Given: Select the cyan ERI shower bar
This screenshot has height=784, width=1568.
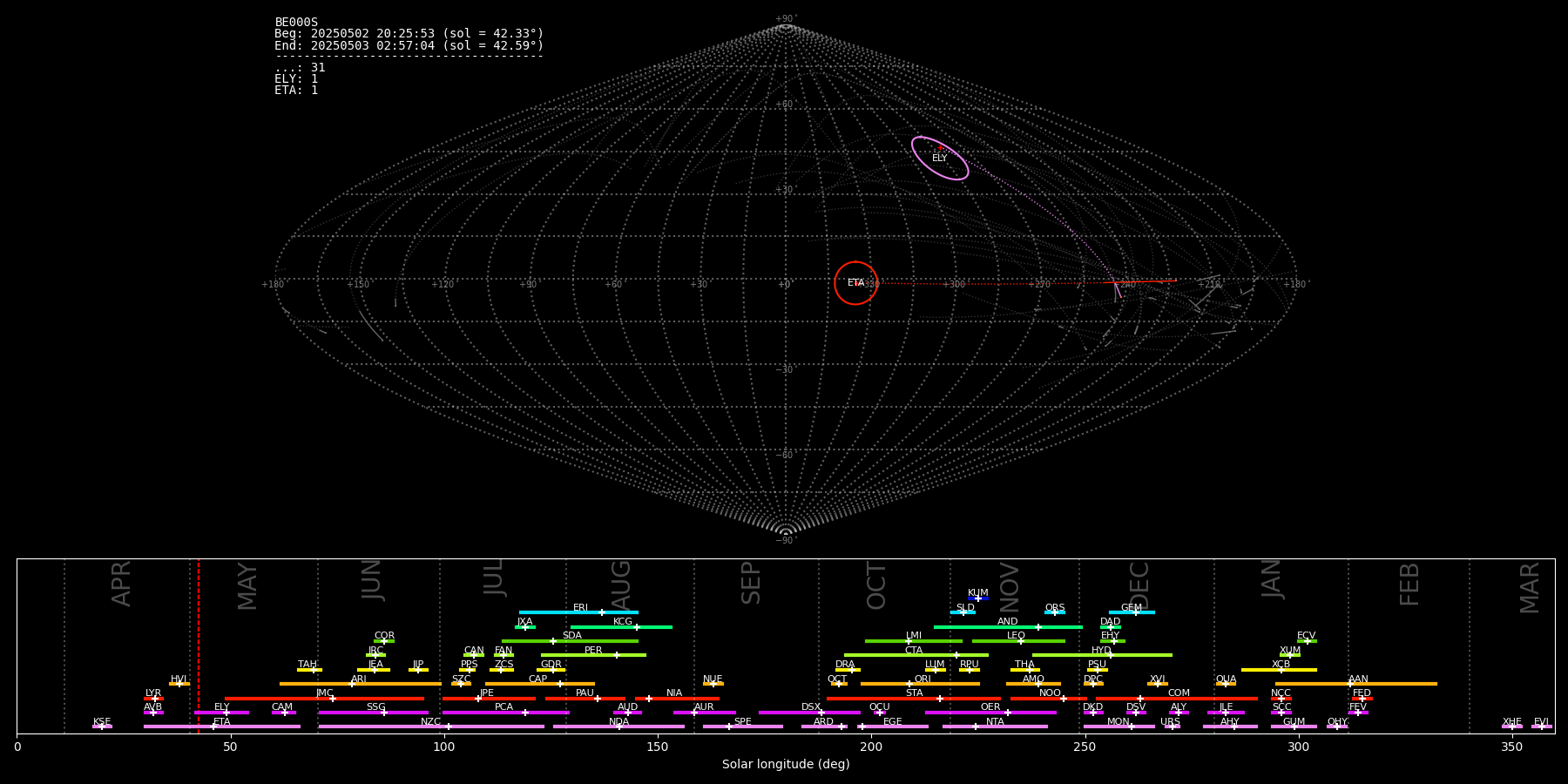Looking at the screenshot, I should tap(558, 612).
